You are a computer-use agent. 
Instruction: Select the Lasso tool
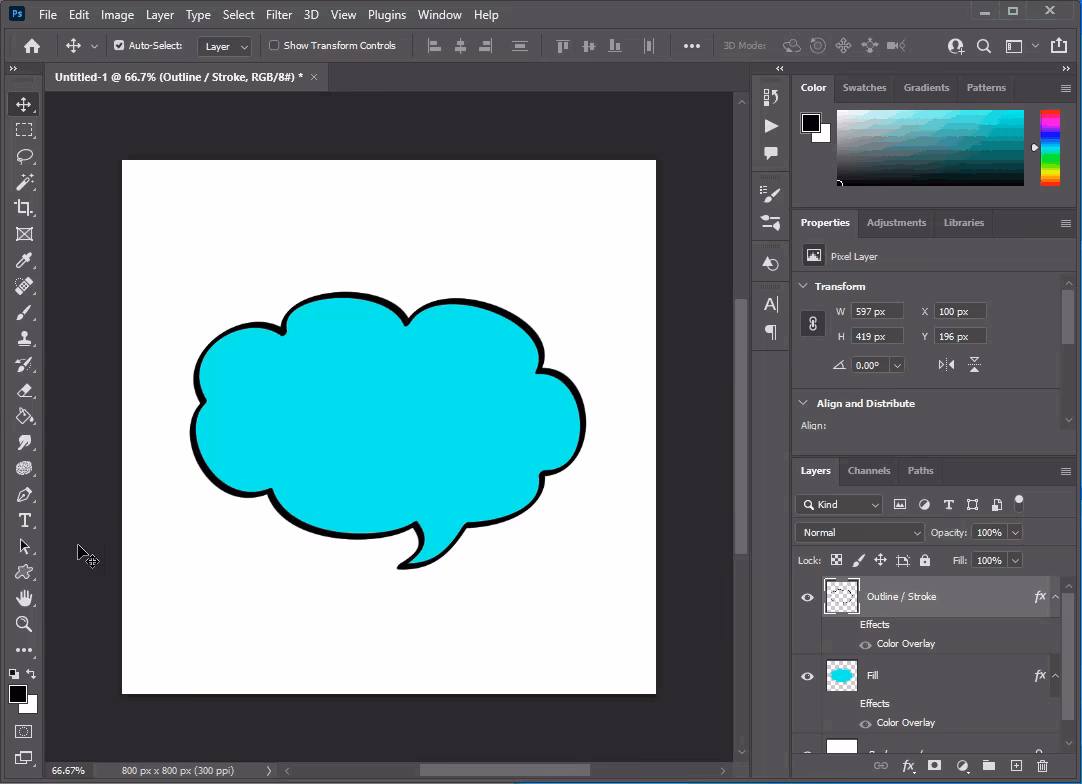(x=24, y=156)
